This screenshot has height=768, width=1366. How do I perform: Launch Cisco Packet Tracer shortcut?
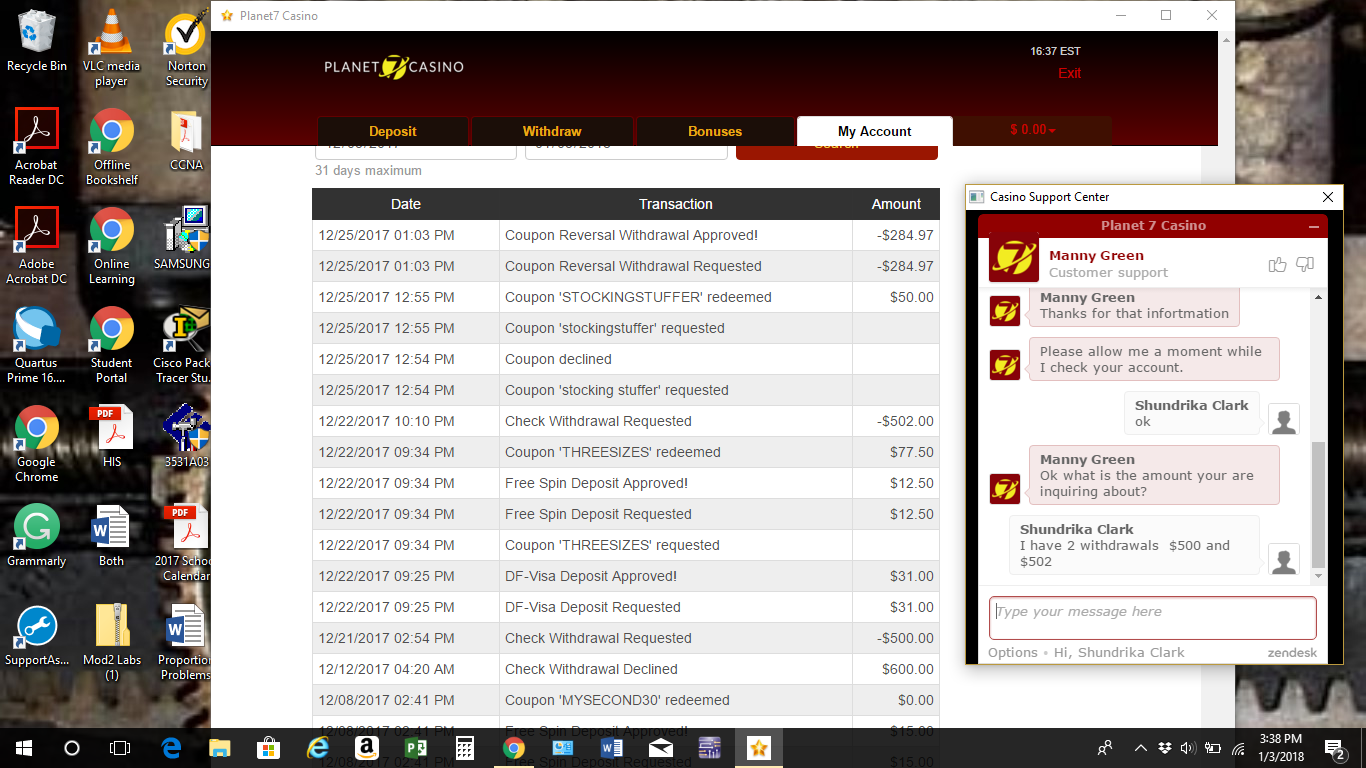(x=184, y=345)
